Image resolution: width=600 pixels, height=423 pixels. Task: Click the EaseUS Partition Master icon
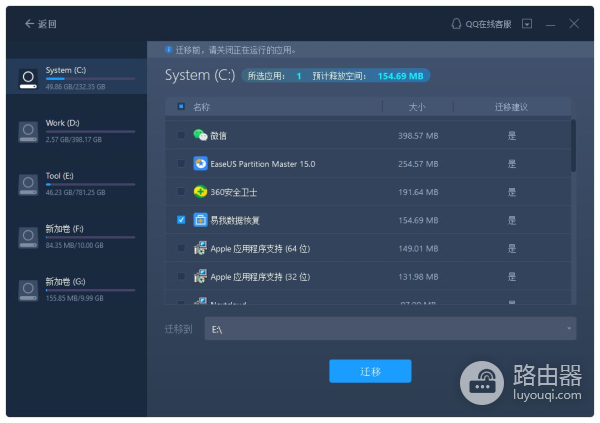pos(200,163)
